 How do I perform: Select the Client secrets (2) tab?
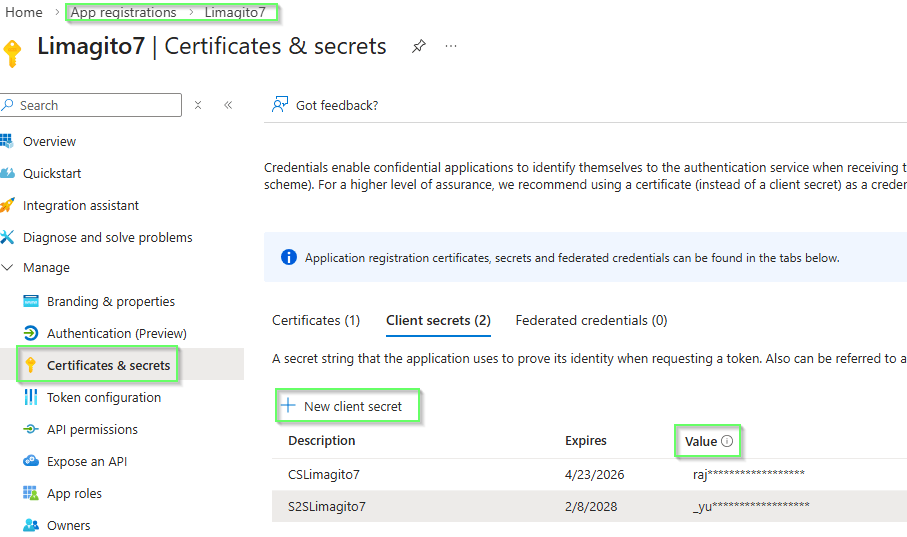(438, 321)
